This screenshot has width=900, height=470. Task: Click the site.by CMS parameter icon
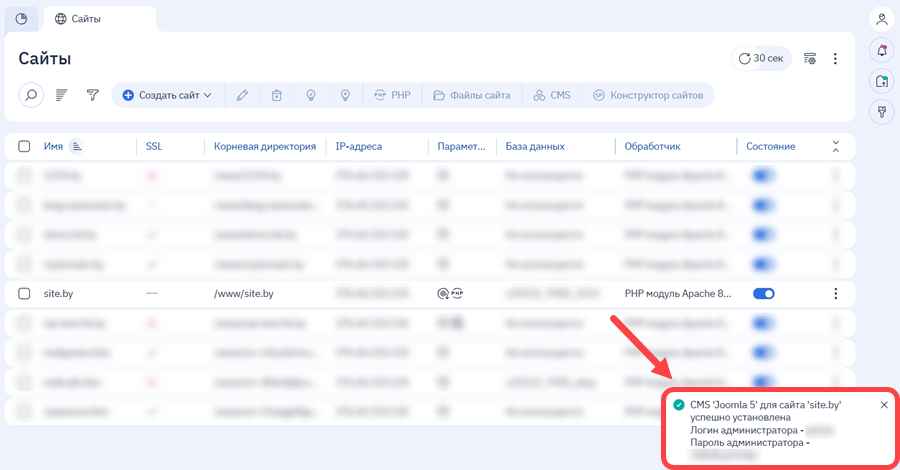[x=443, y=294]
